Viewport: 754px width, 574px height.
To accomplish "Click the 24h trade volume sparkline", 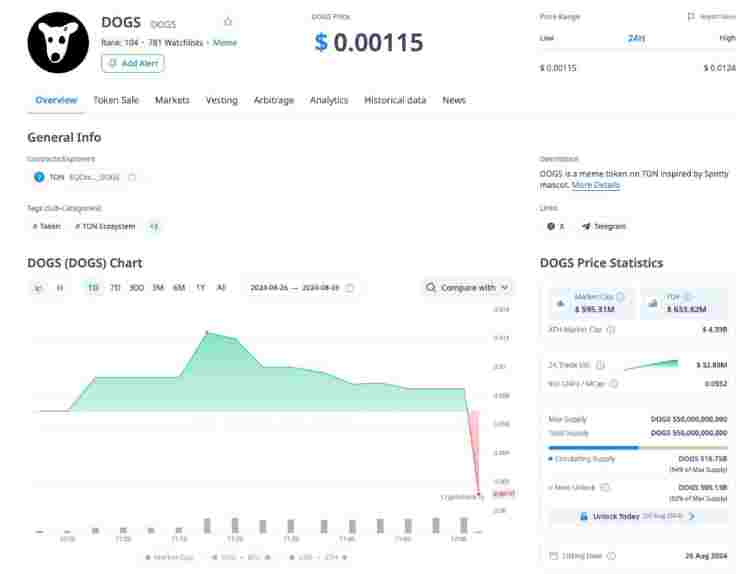I will pyautogui.click(x=651, y=365).
